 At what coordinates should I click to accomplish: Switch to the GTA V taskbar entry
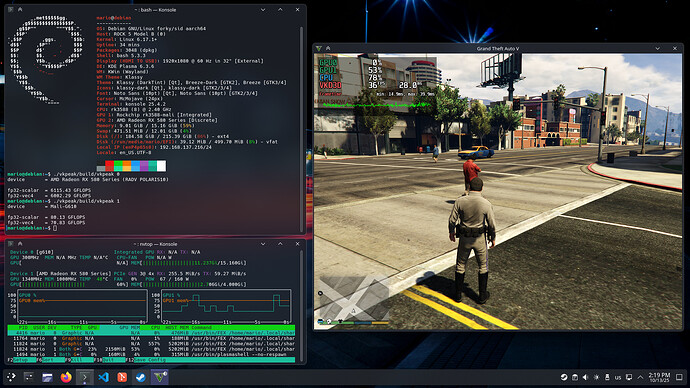159,377
